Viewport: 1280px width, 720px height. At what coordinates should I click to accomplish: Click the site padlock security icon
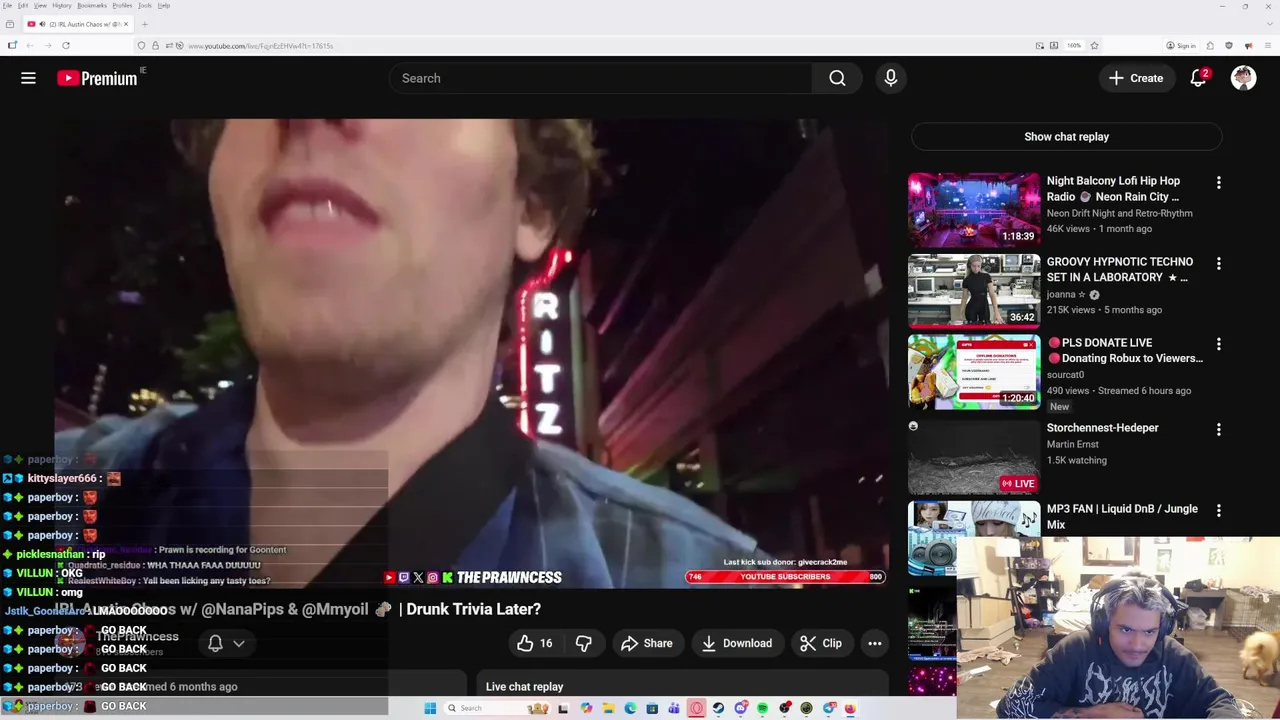click(155, 45)
